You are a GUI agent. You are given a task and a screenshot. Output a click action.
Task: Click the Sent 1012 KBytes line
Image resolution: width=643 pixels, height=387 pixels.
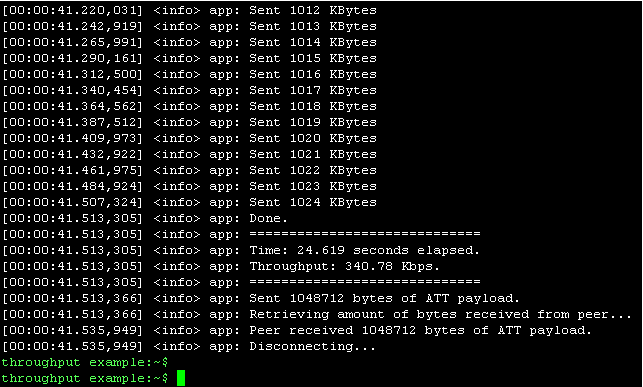tap(189, 10)
